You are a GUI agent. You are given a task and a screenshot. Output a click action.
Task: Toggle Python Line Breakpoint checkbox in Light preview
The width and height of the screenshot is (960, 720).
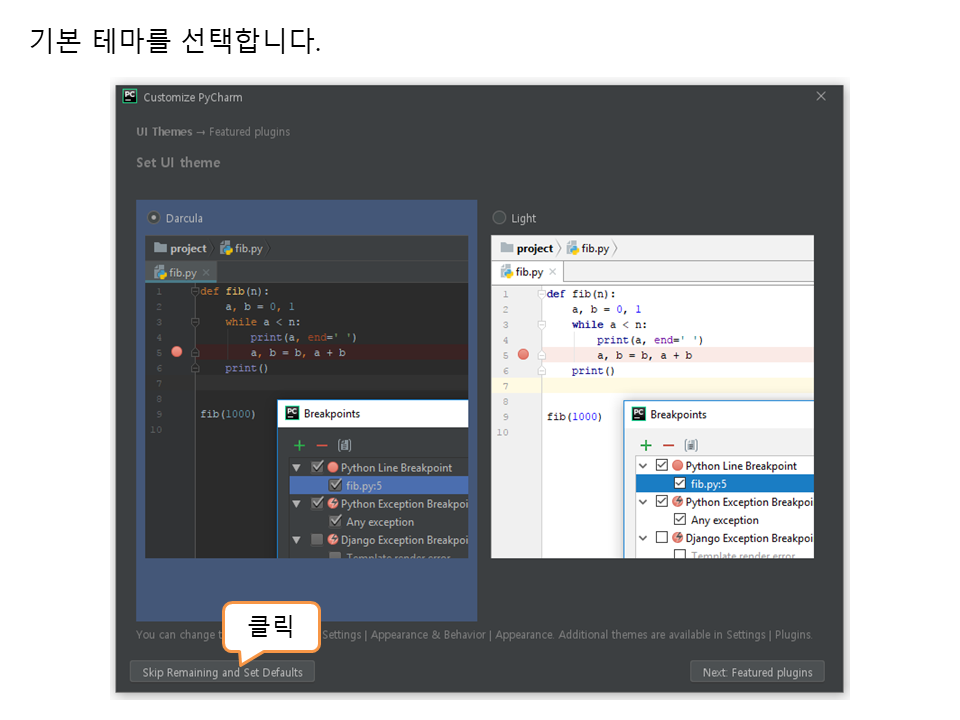pyautogui.click(x=661, y=466)
